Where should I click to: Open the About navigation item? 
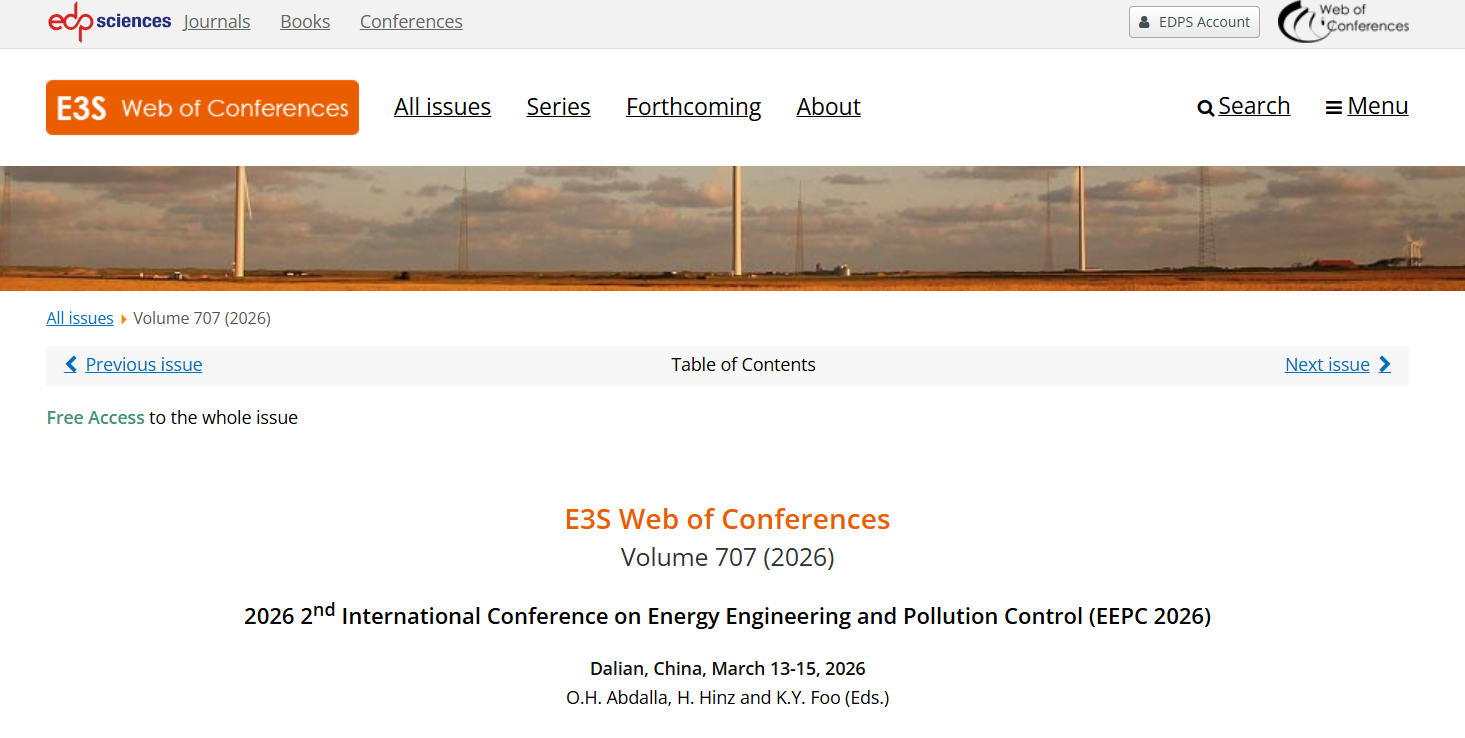[828, 107]
